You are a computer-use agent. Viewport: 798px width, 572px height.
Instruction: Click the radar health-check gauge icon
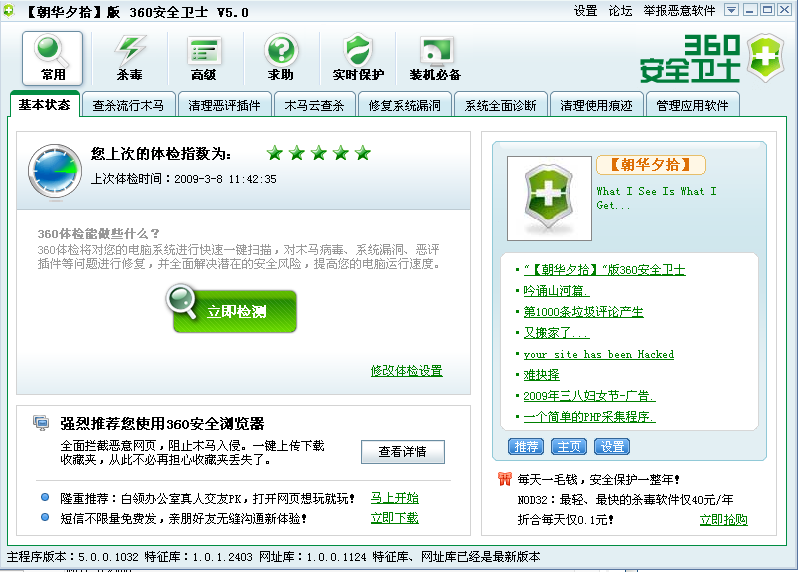[x=54, y=171]
